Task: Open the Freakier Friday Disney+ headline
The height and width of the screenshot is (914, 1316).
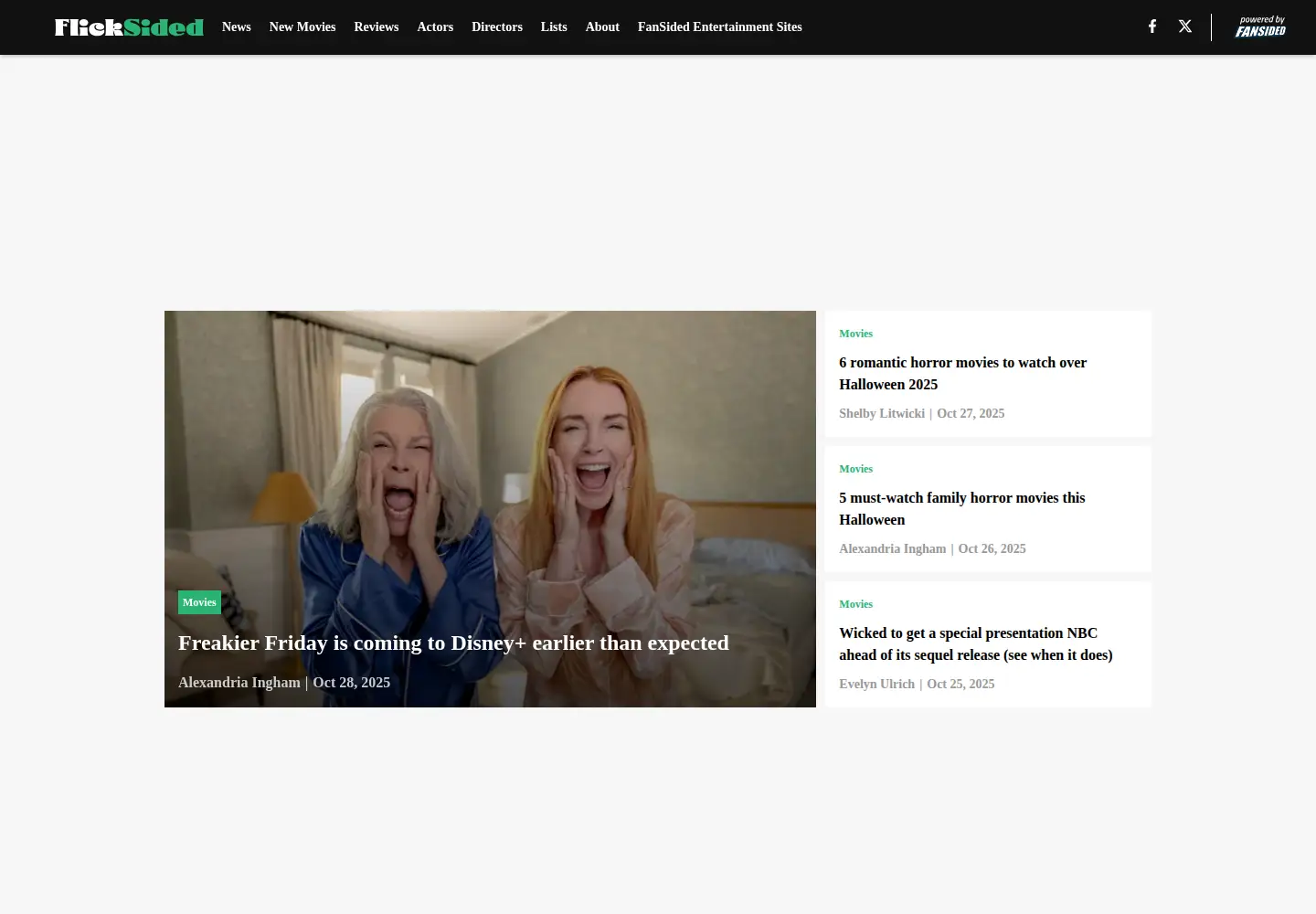Action: coord(453,643)
